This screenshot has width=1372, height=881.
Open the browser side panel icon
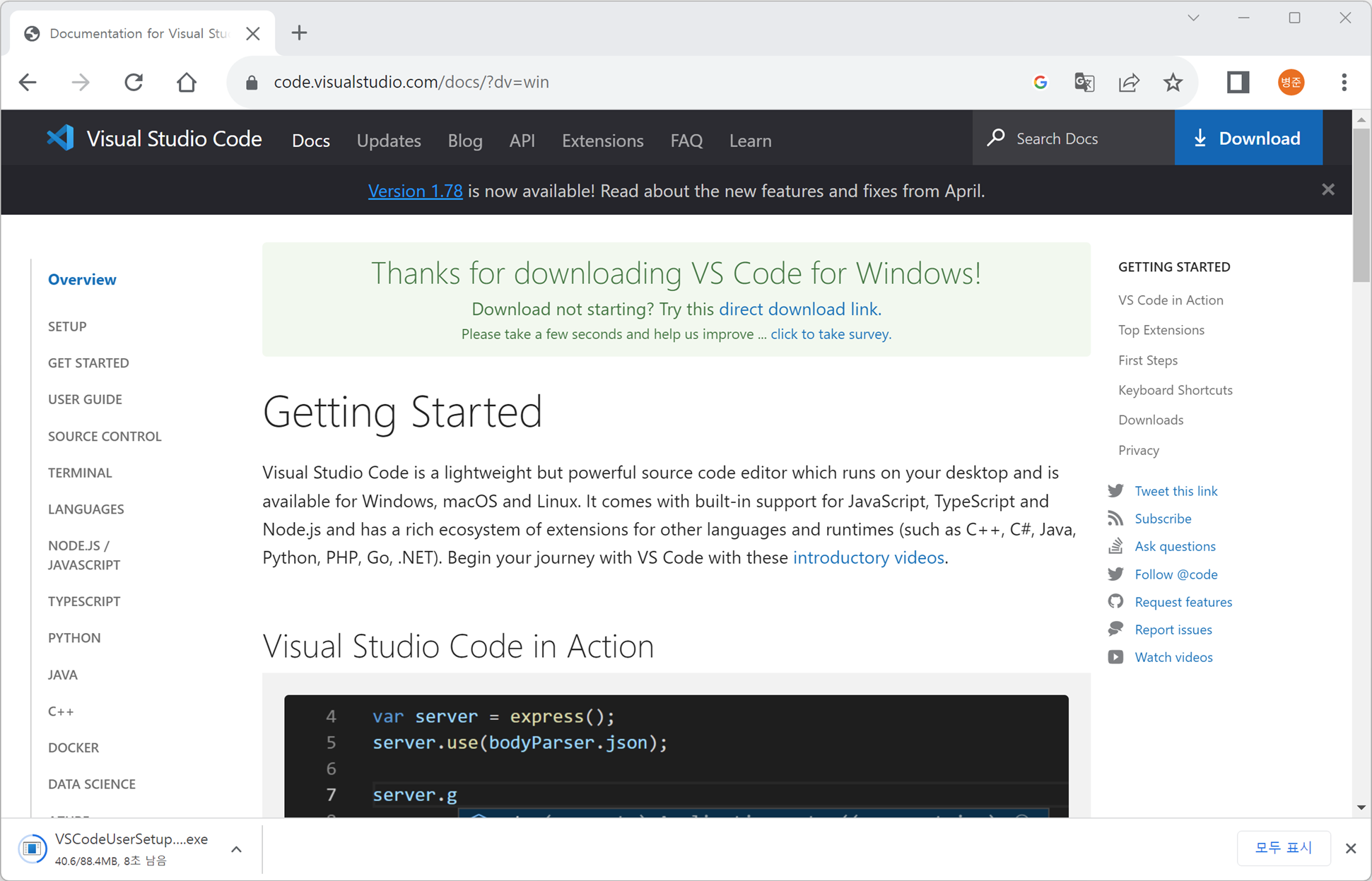1238,82
